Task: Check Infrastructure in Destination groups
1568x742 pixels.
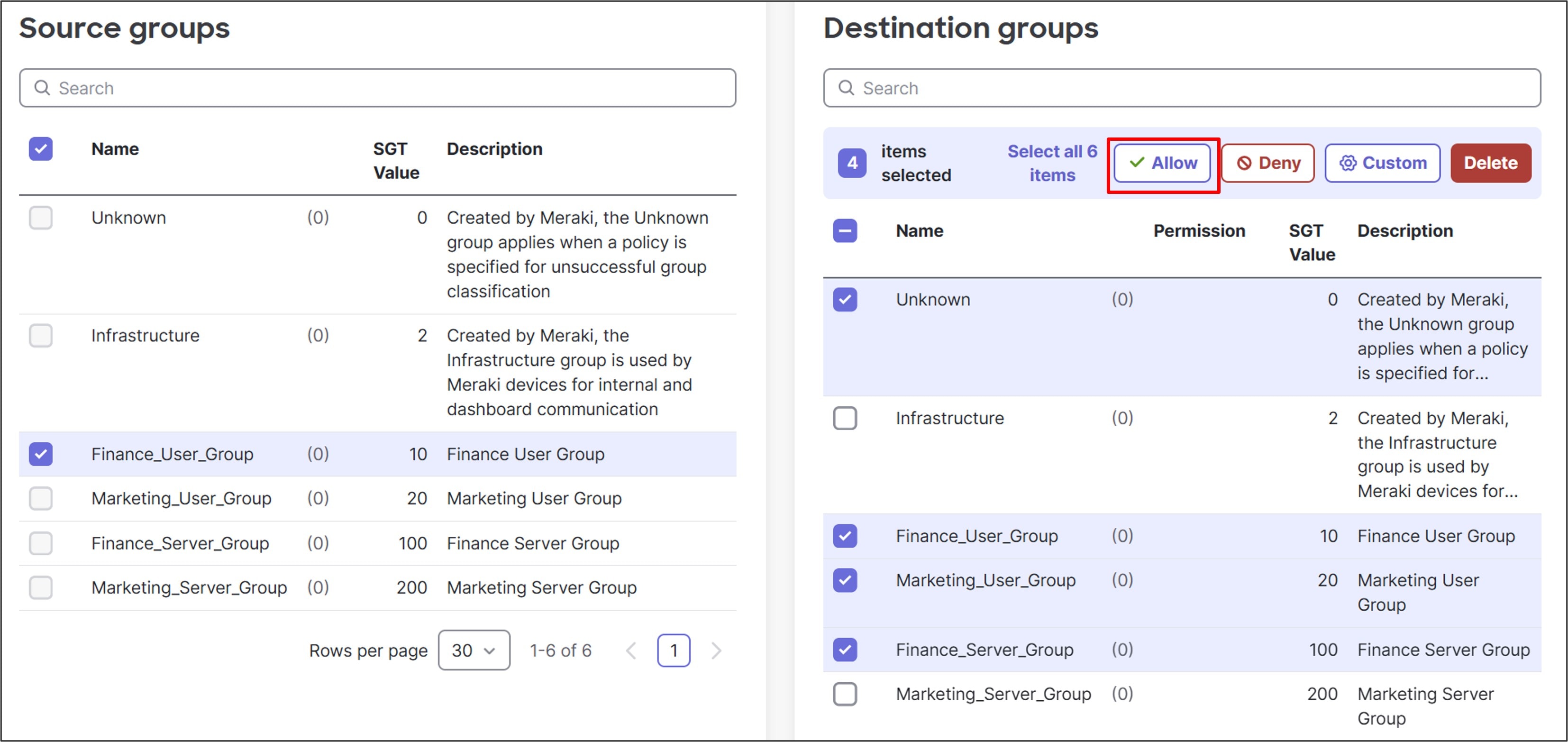Action: pos(845,418)
